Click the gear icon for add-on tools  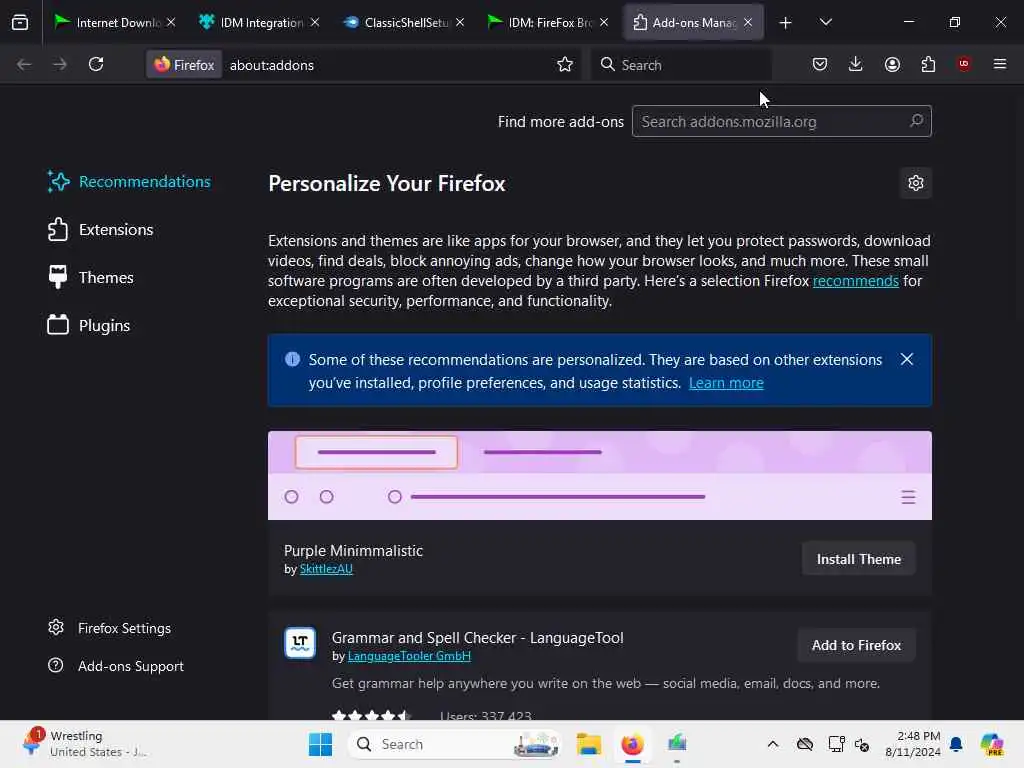[916, 183]
